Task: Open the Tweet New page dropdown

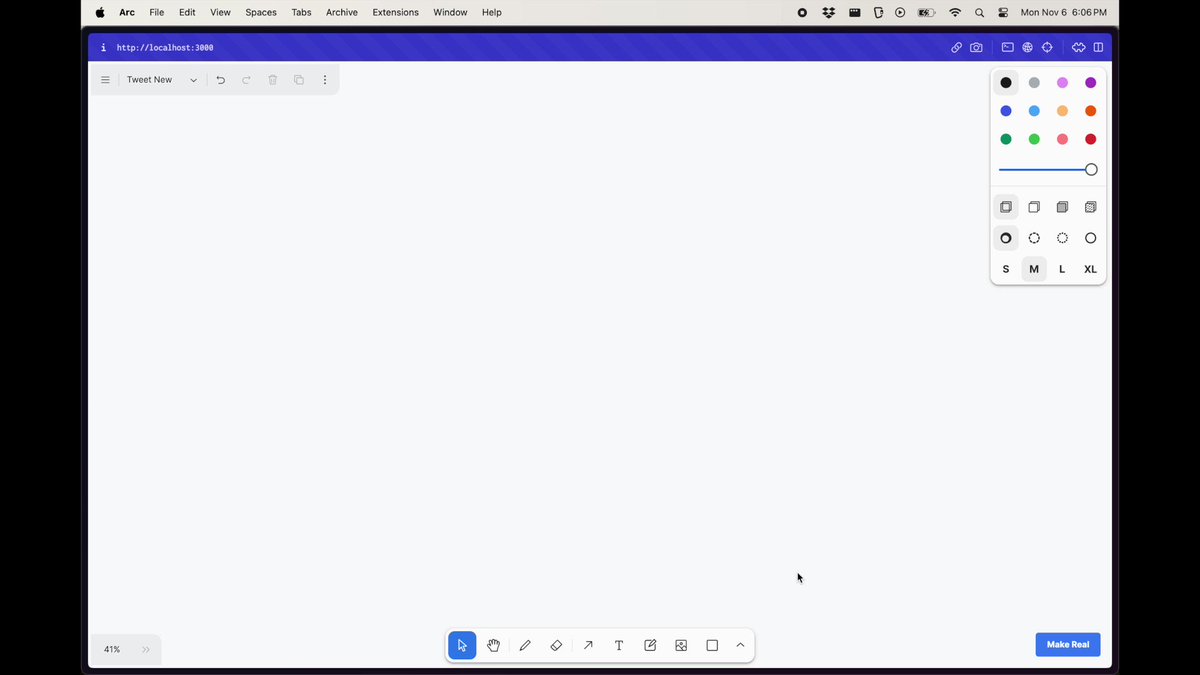Action: point(193,79)
